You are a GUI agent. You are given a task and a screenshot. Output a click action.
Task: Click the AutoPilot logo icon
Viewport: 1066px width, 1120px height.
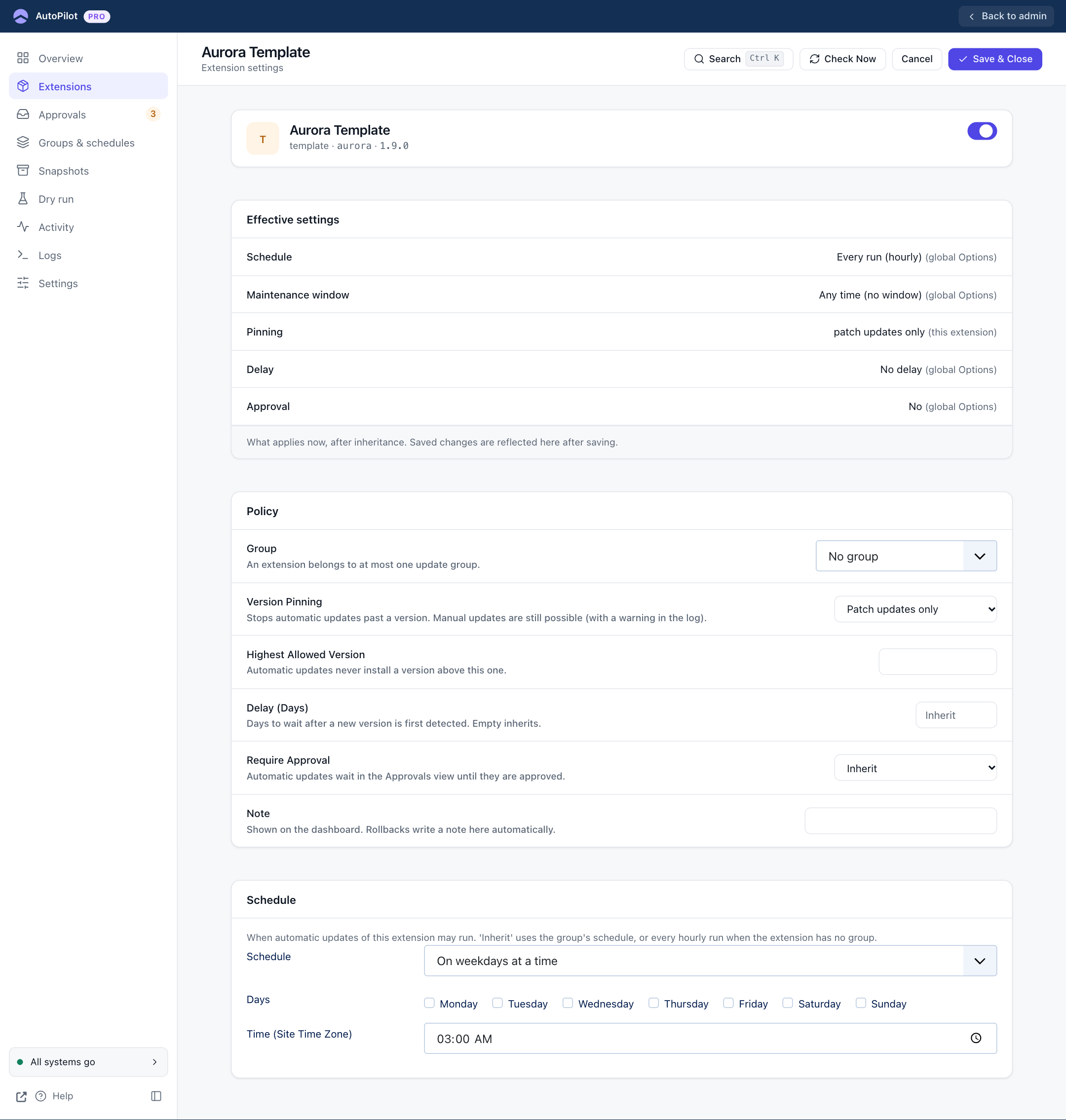20,16
